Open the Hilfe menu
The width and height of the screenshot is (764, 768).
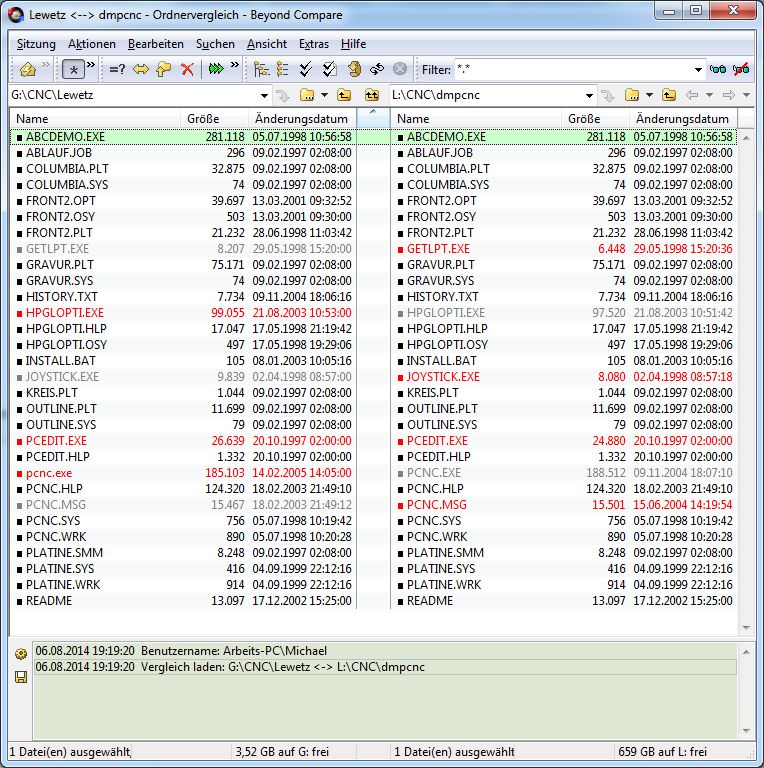pyautogui.click(x=354, y=44)
